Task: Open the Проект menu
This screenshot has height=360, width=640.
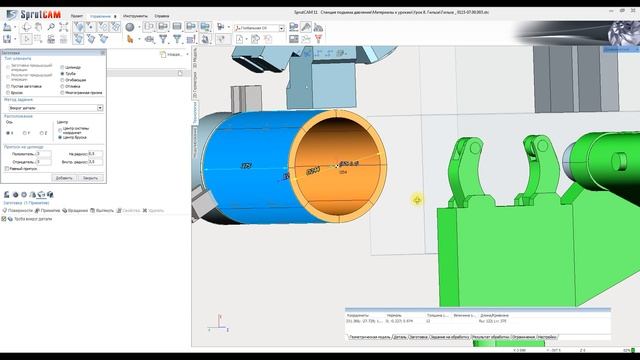Action: pos(77,16)
